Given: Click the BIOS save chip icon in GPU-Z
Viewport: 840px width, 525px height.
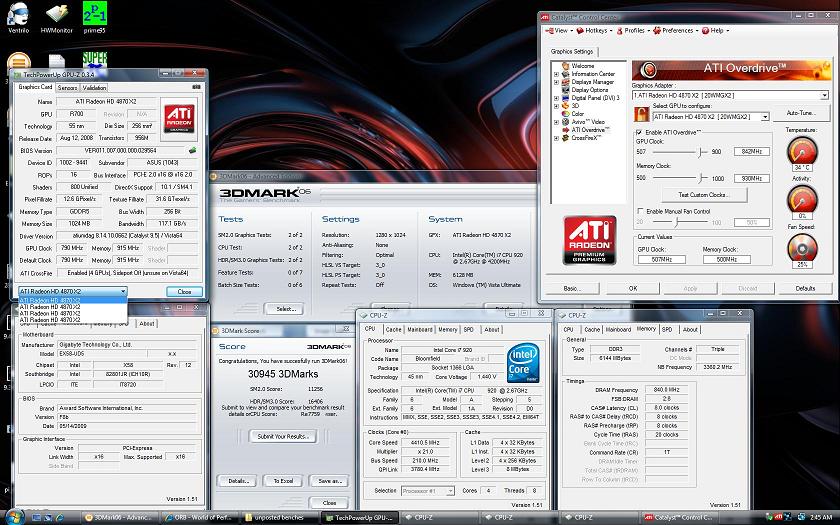Looking at the screenshot, I should [x=192, y=151].
